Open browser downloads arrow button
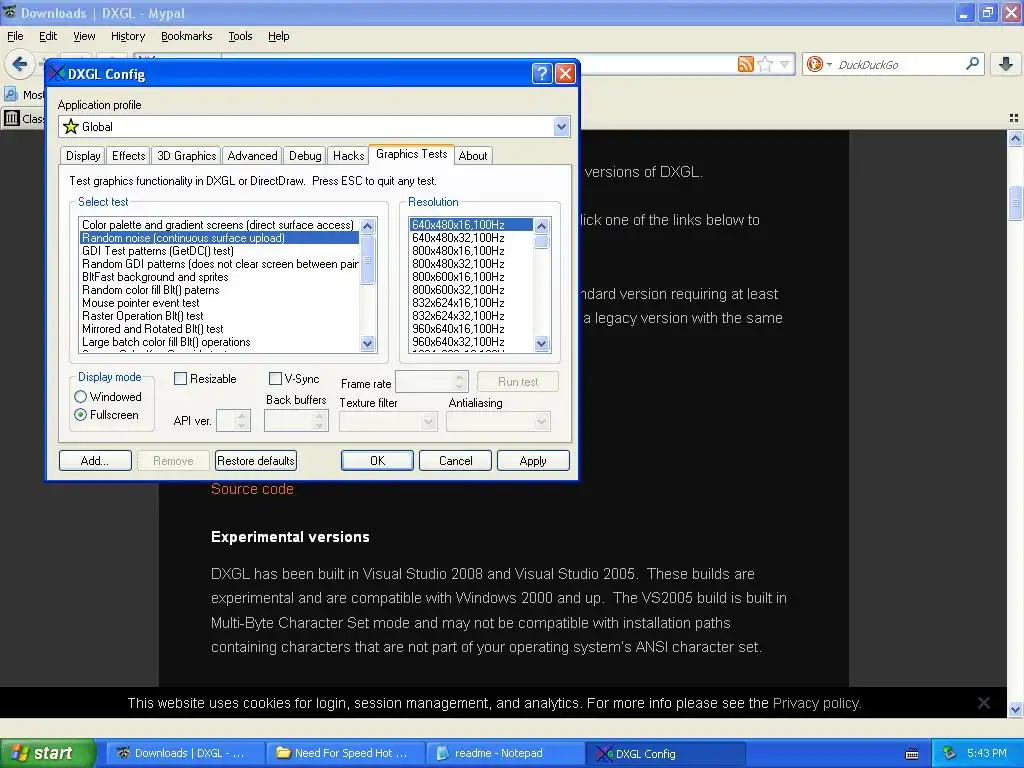The width and height of the screenshot is (1024, 768). coord(1006,64)
